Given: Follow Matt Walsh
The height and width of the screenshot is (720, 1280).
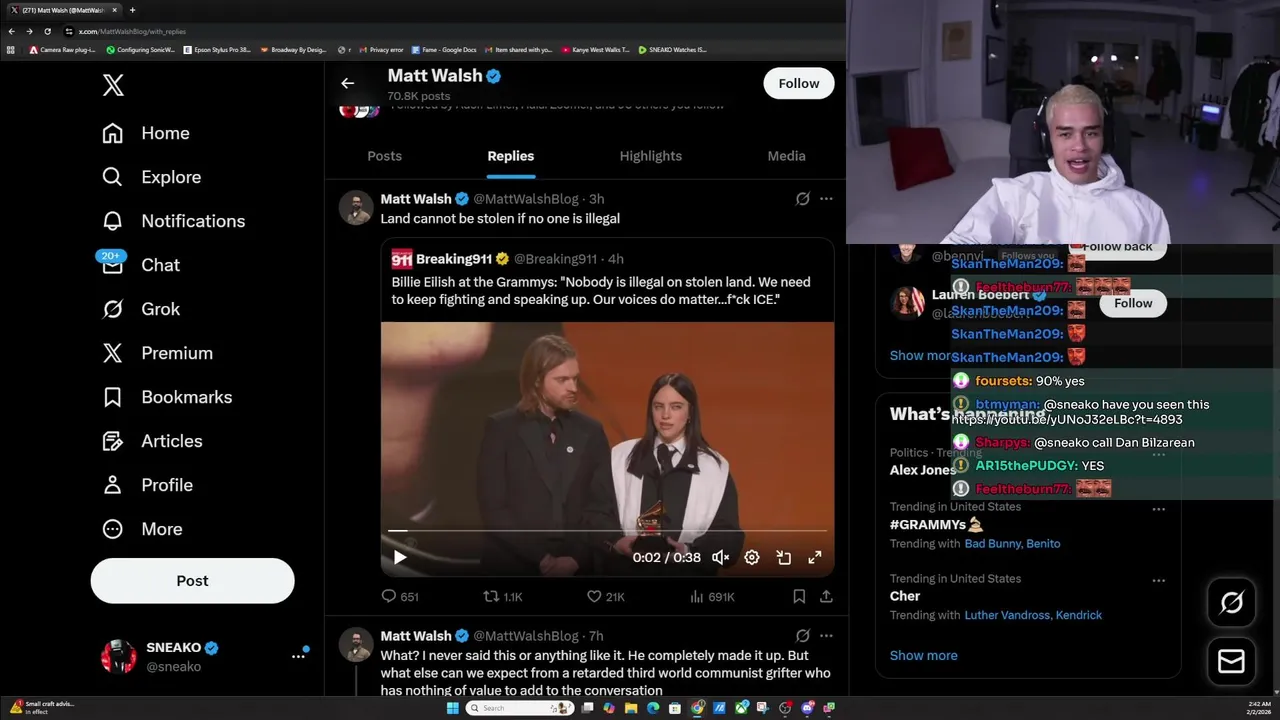Looking at the screenshot, I should tap(799, 83).
